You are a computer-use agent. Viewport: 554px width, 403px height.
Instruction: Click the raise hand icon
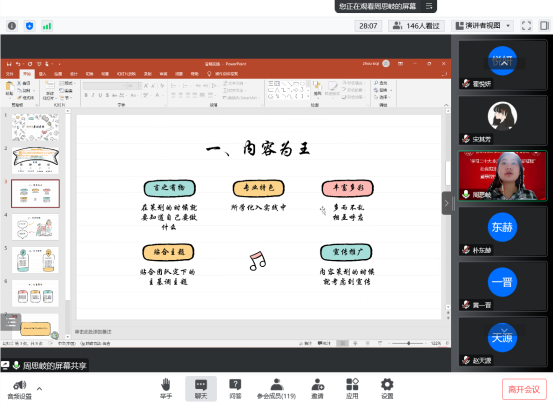166,384
